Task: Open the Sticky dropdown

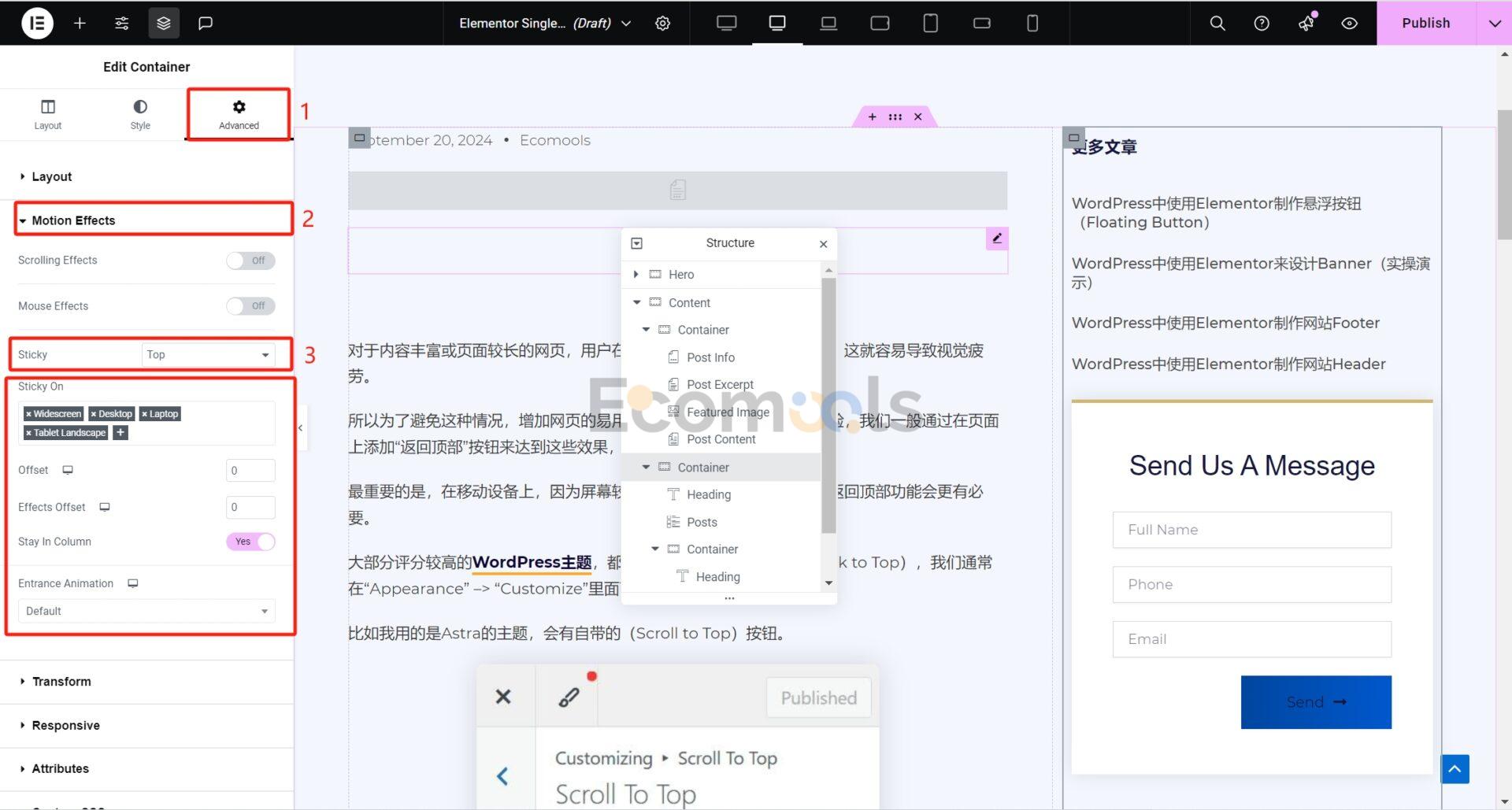Action: click(x=208, y=354)
